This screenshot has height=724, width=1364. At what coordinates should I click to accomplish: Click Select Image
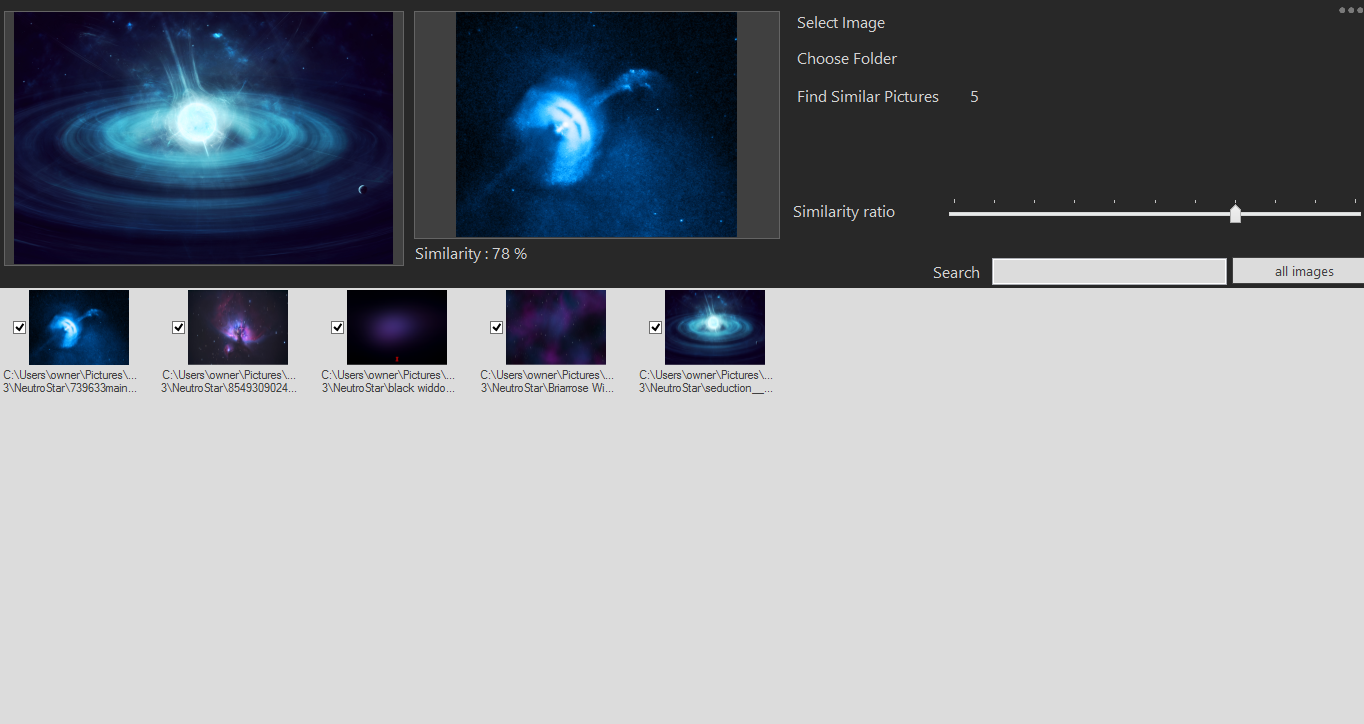coord(841,23)
